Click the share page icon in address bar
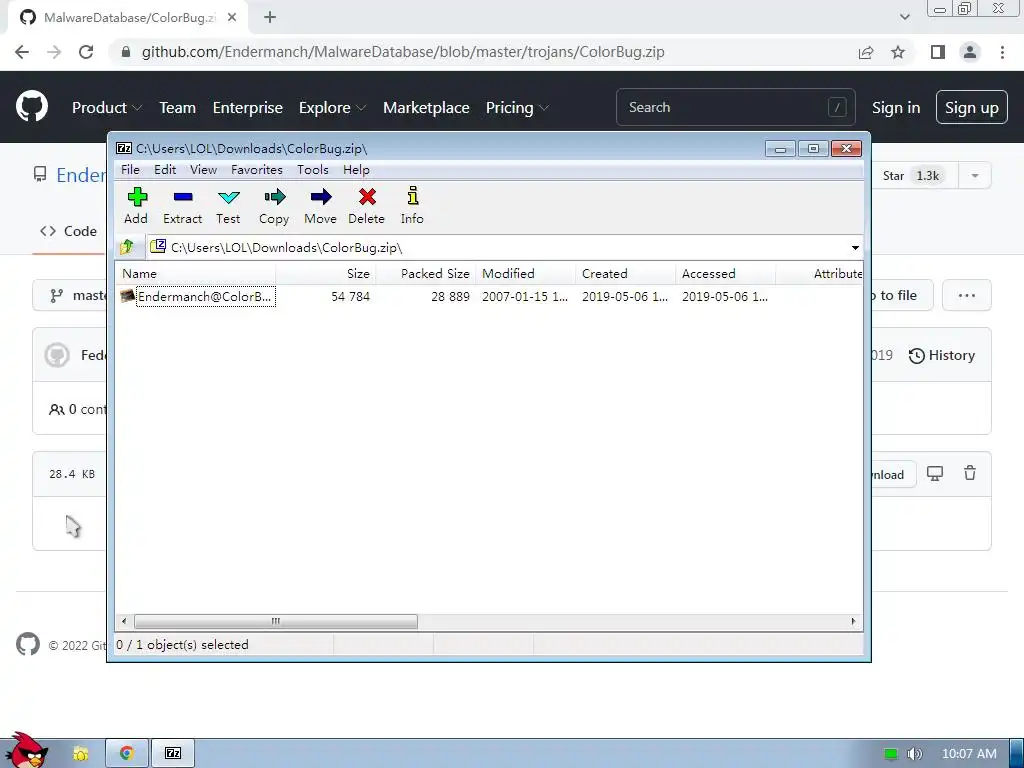This screenshot has height=768, width=1024. 866,52
